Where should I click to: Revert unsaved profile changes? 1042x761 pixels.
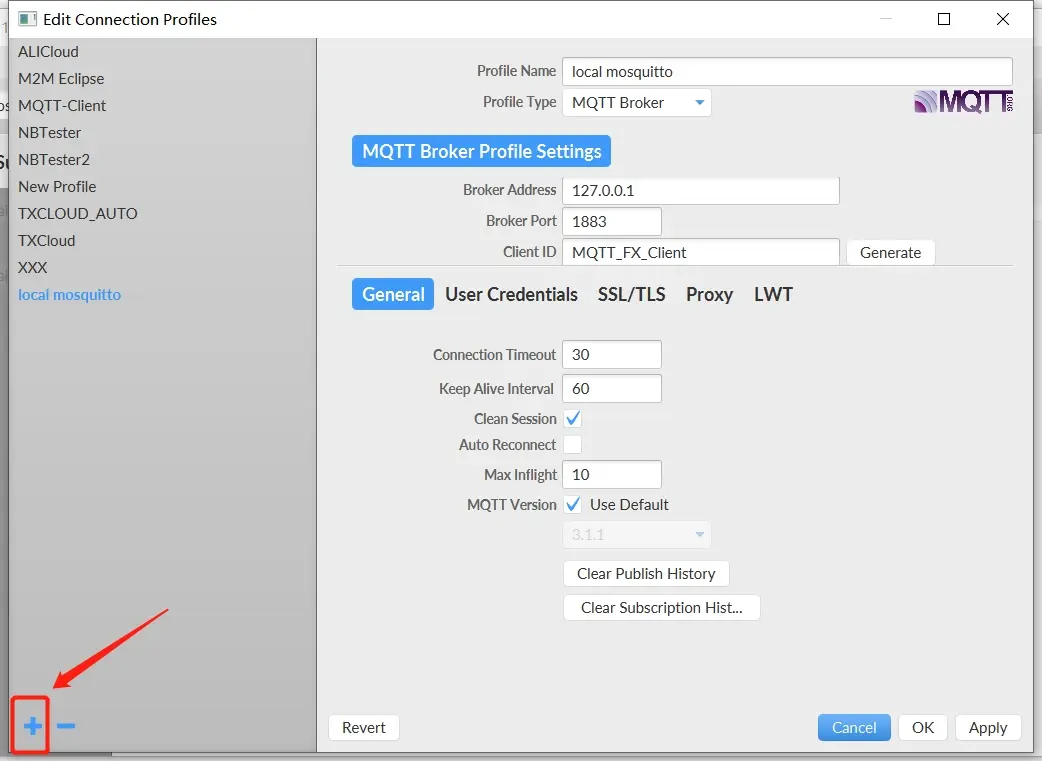(363, 727)
